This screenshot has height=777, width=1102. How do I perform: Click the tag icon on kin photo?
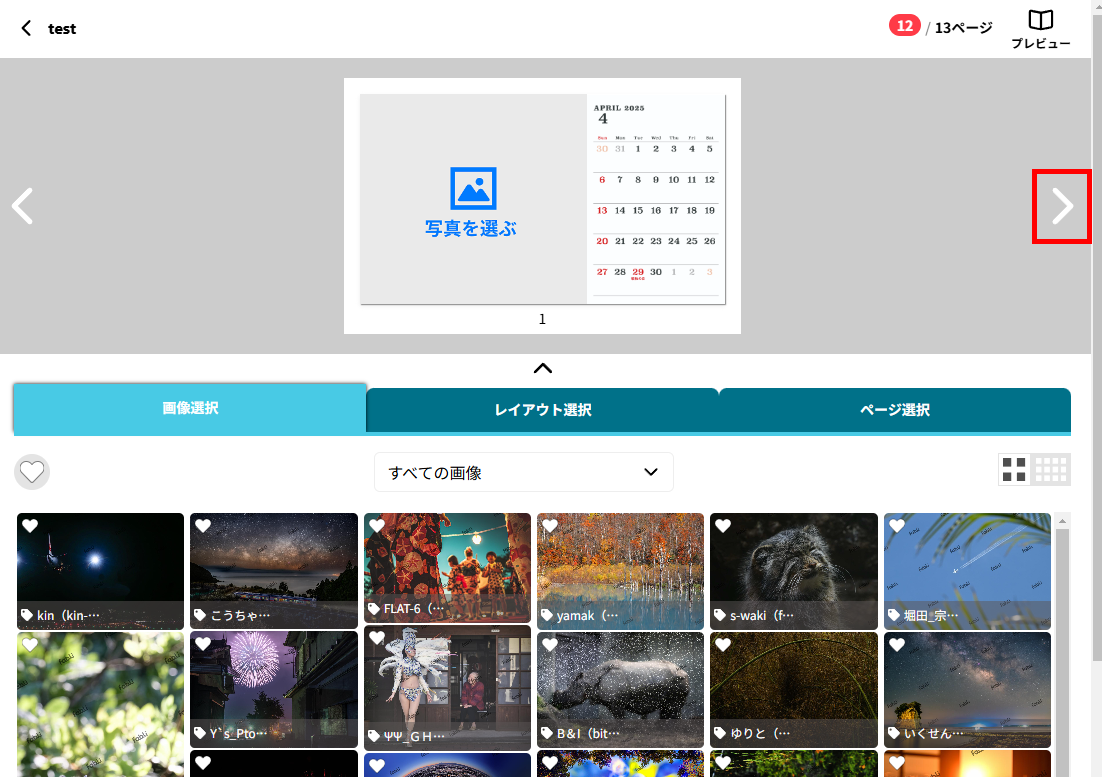coord(28,616)
